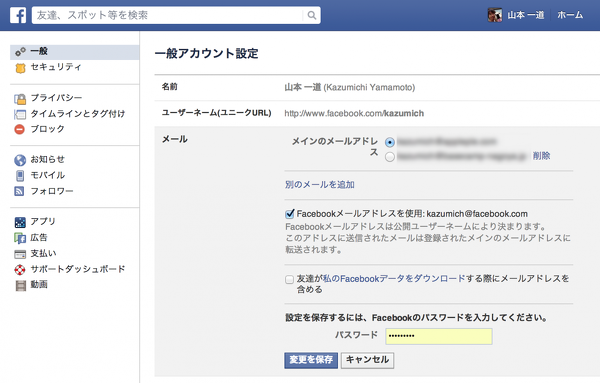This screenshot has width=600, height=383.
Task: Go to プライバシー settings
Action: point(56,98)
